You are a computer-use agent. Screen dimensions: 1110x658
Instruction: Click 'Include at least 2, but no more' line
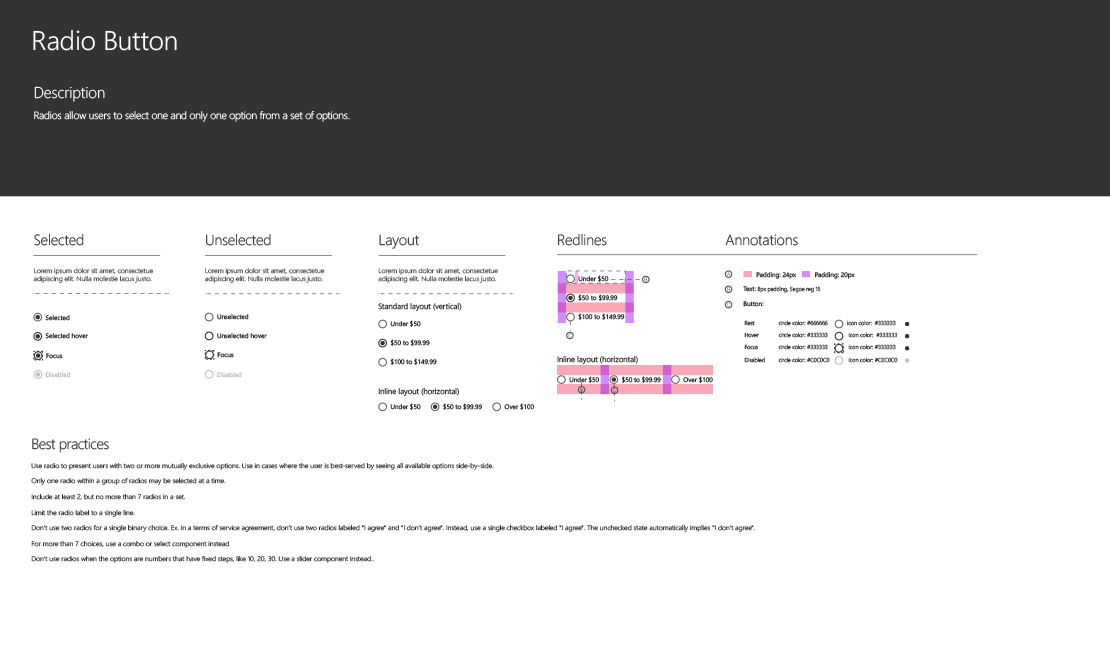[108, 497]
